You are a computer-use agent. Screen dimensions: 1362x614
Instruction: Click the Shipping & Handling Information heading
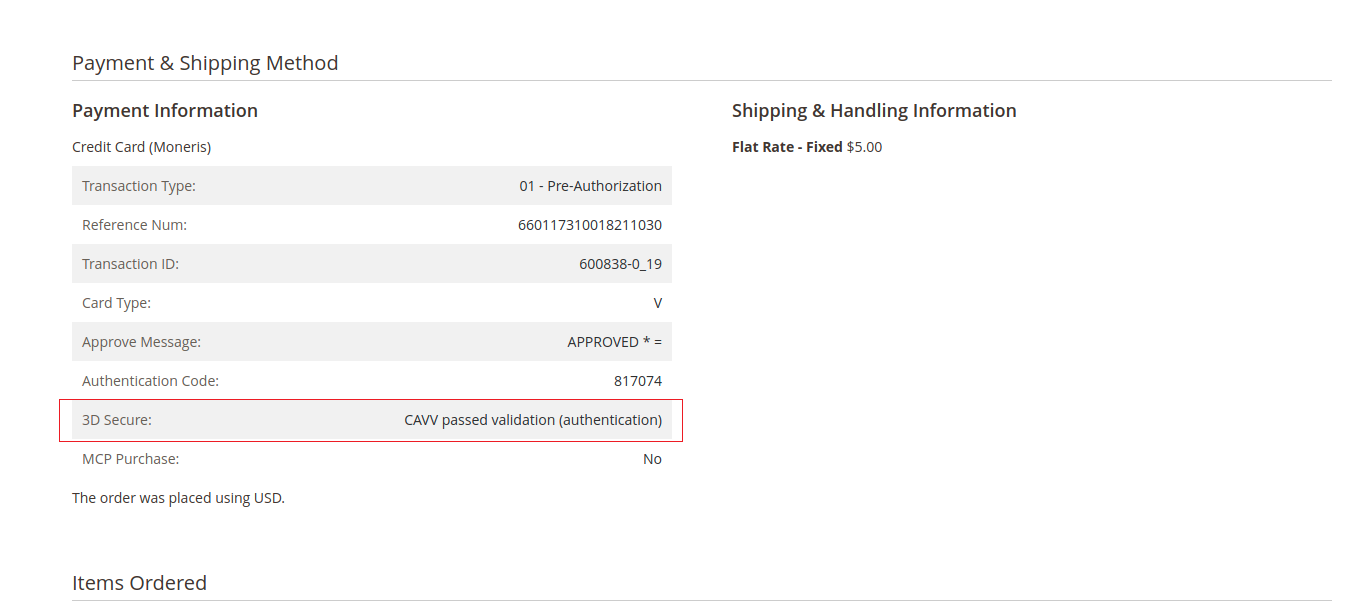pyautogui.click(x=874, y=111)
